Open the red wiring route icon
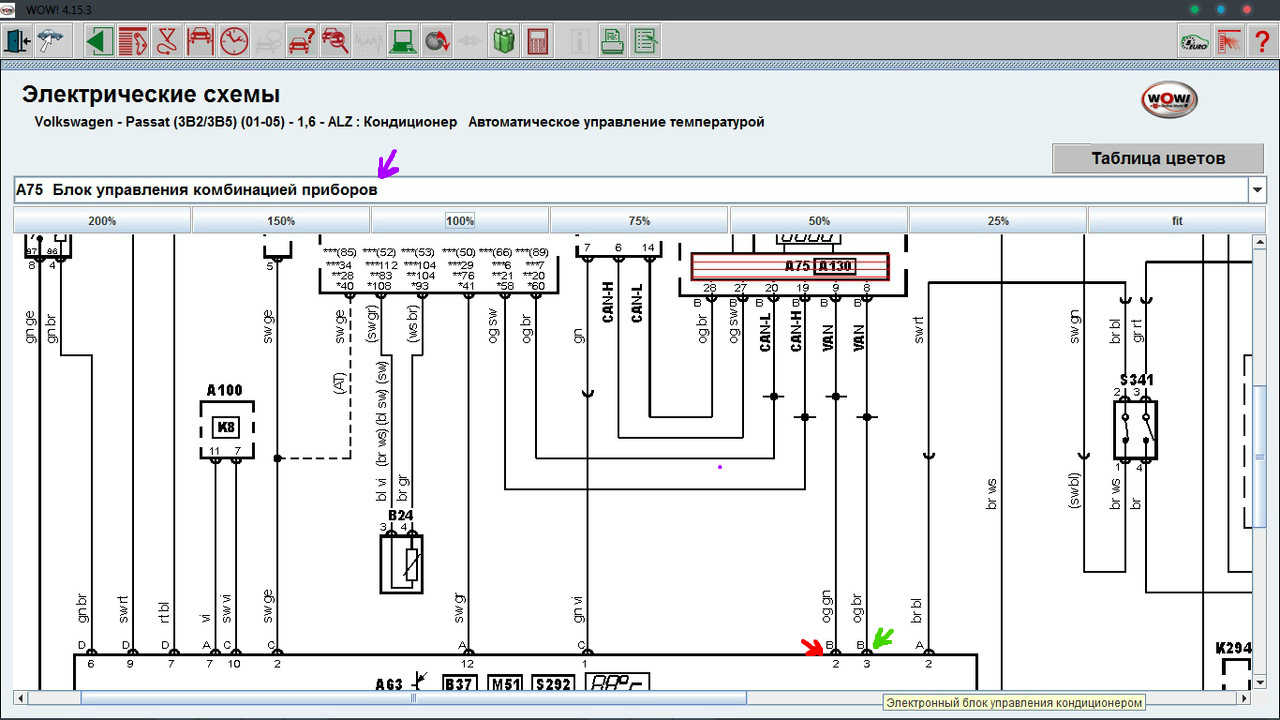Viewport: 1280px width, 720px height. 166,41
